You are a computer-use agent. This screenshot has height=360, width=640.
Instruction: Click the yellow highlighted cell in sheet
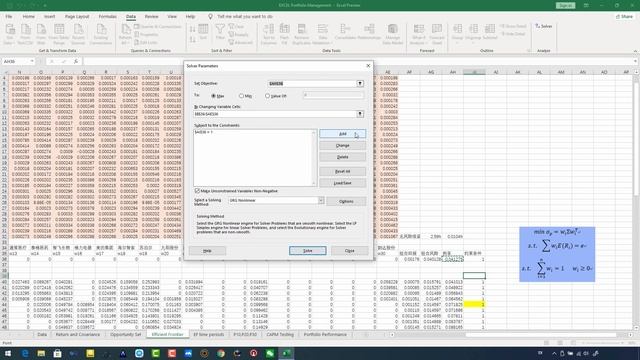tap(474, 304)
